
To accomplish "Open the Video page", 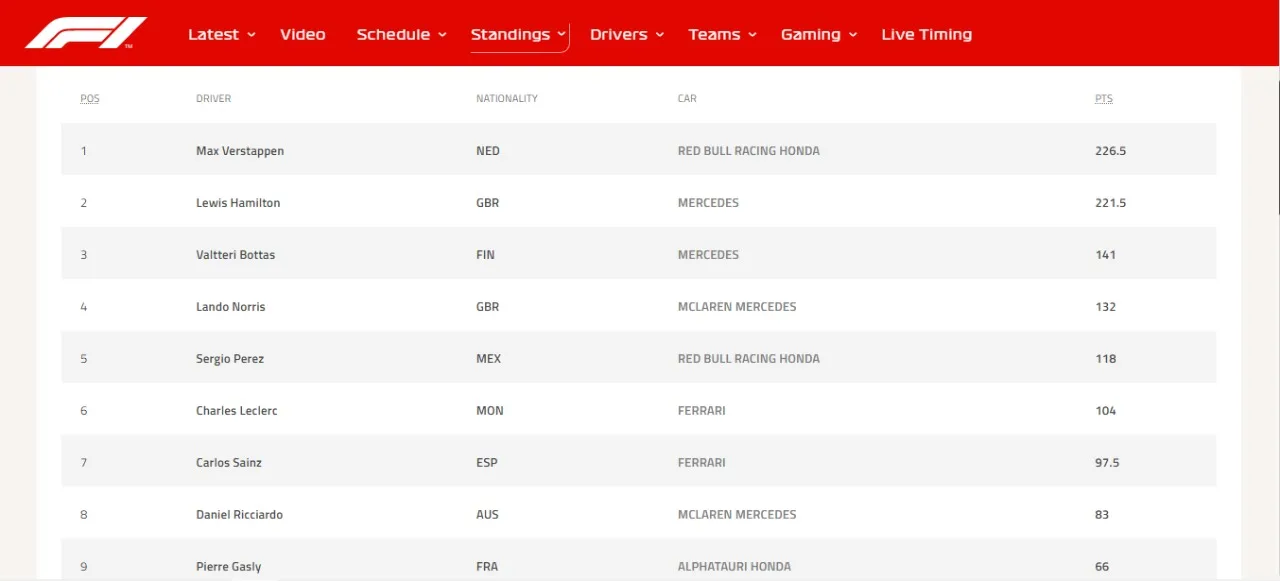I will point(302,34).
